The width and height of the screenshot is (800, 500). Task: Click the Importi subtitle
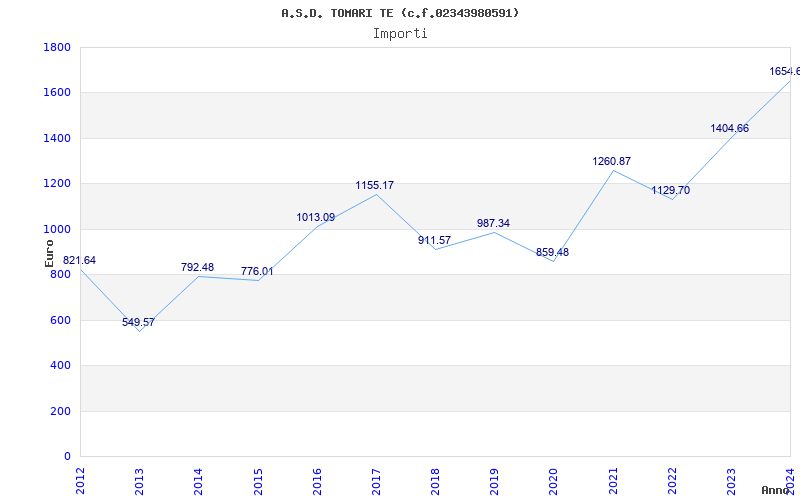(400, 33)
